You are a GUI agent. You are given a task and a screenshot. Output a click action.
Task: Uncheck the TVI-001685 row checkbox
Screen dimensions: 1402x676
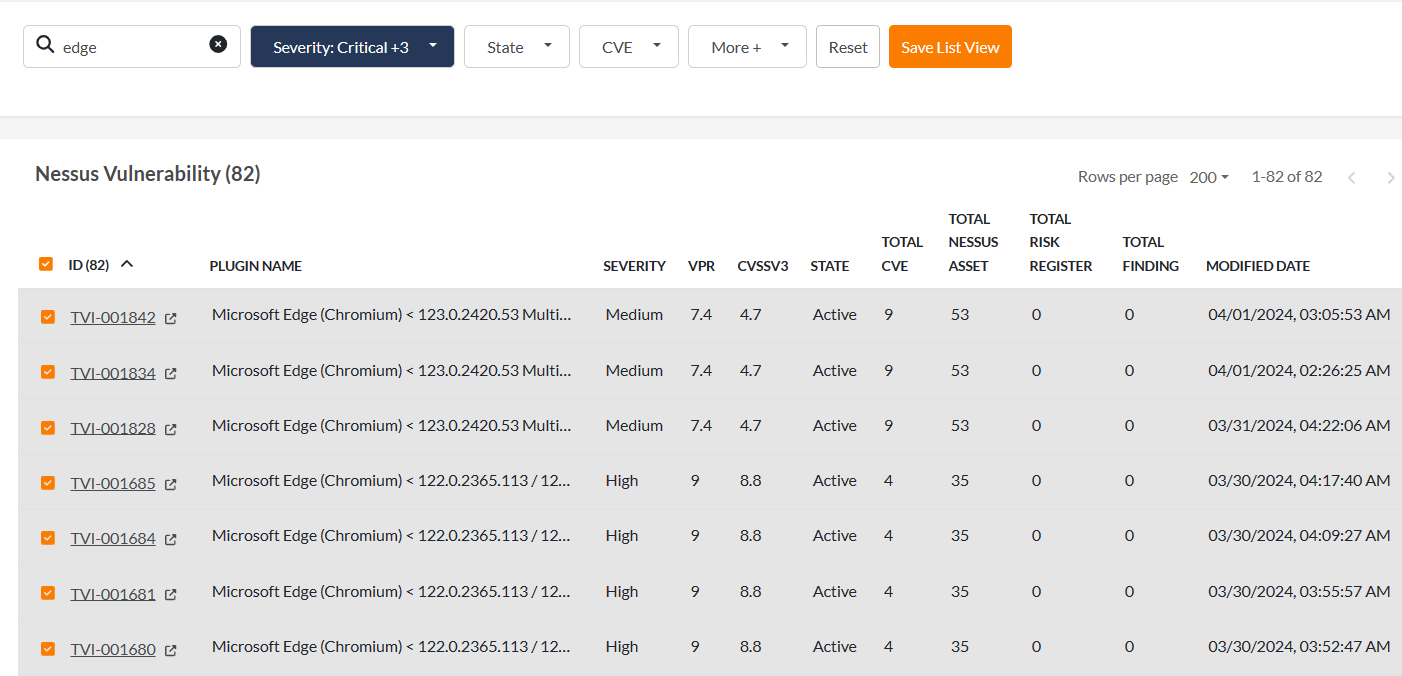click(48, 482)
